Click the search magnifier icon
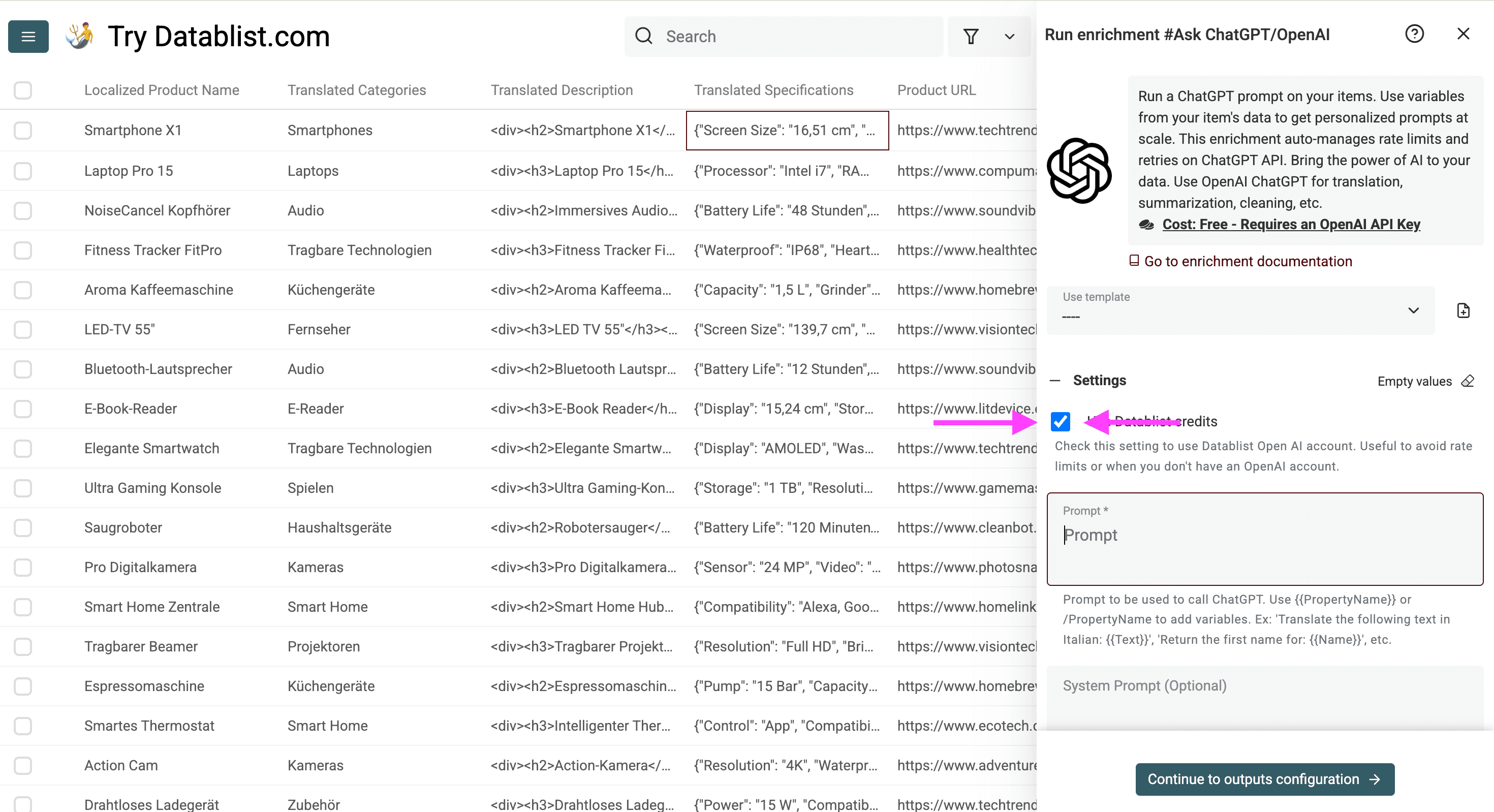 pos(644,36)
